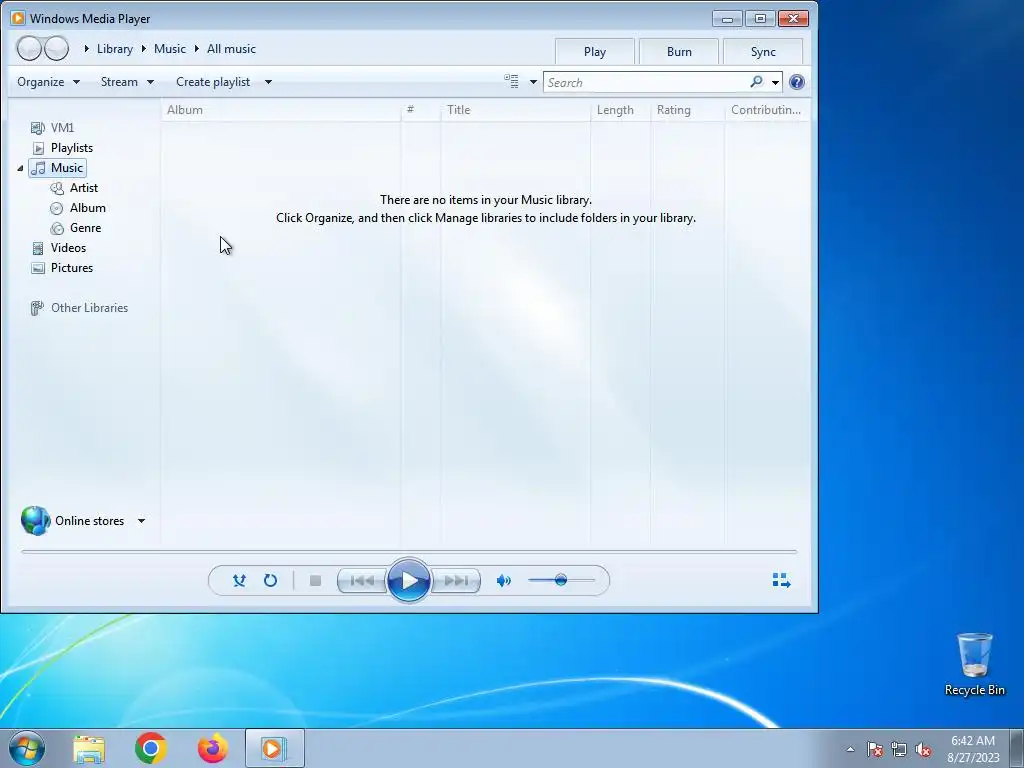Select Pictures in the navigation pane

click(62, 268)
